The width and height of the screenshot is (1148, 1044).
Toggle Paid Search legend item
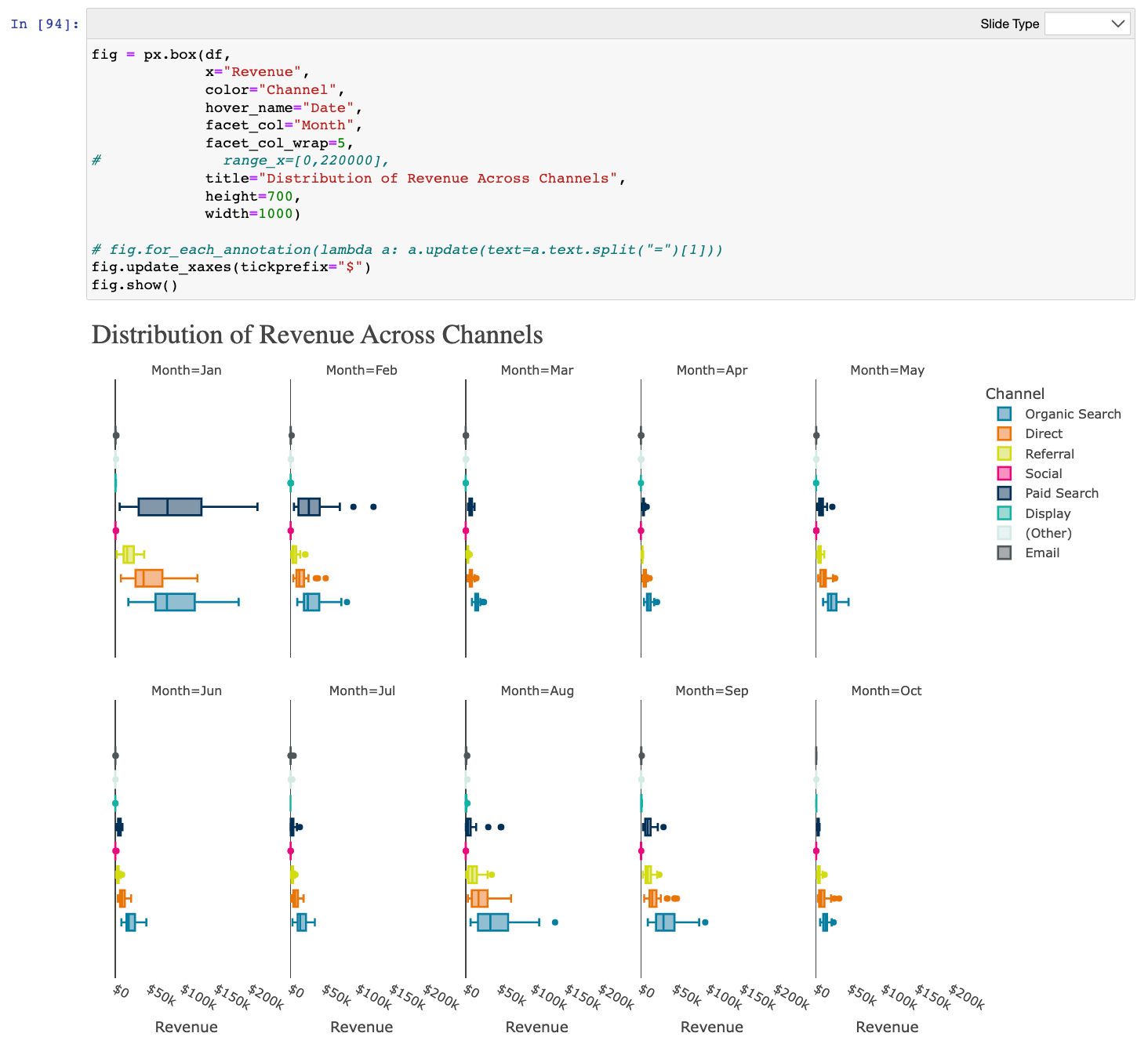click(x=1061, y=493)
